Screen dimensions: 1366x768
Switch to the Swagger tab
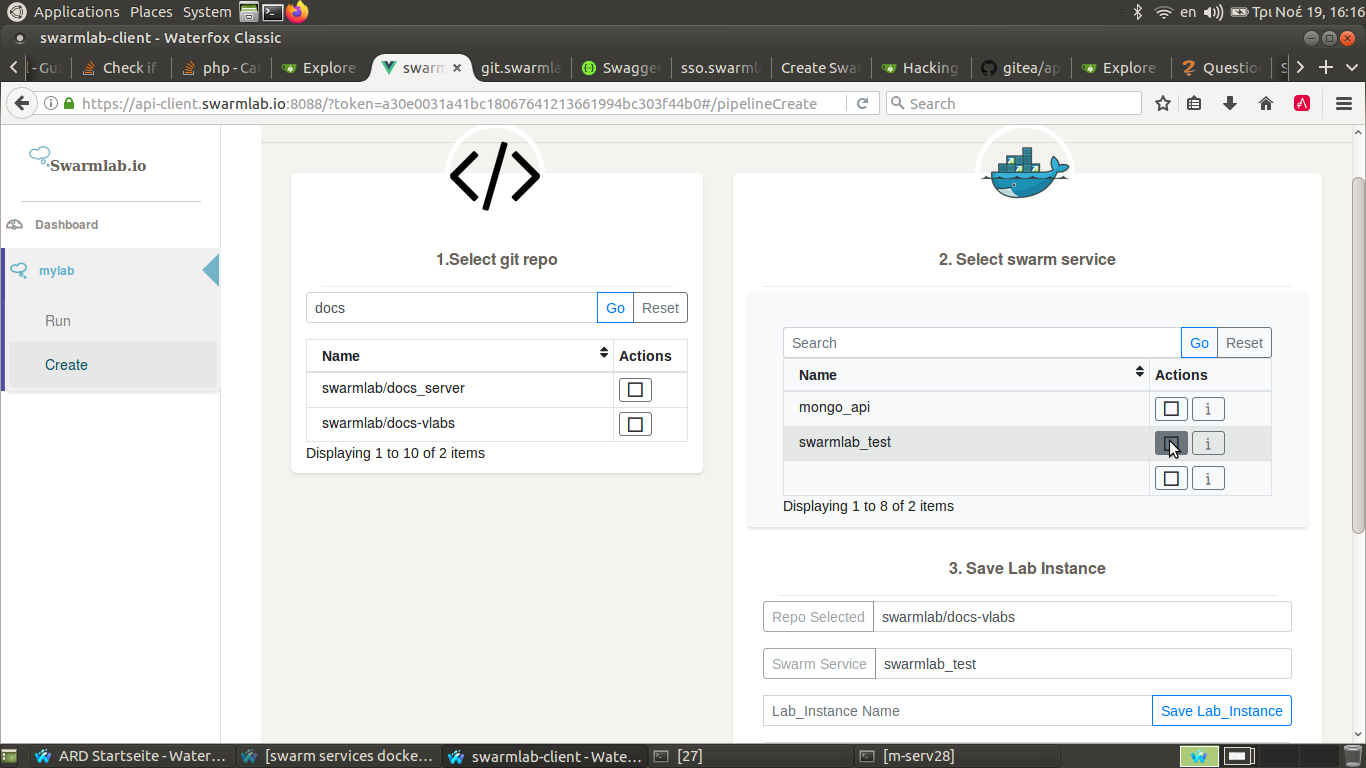pyautogui.click(x=621, y=68)
